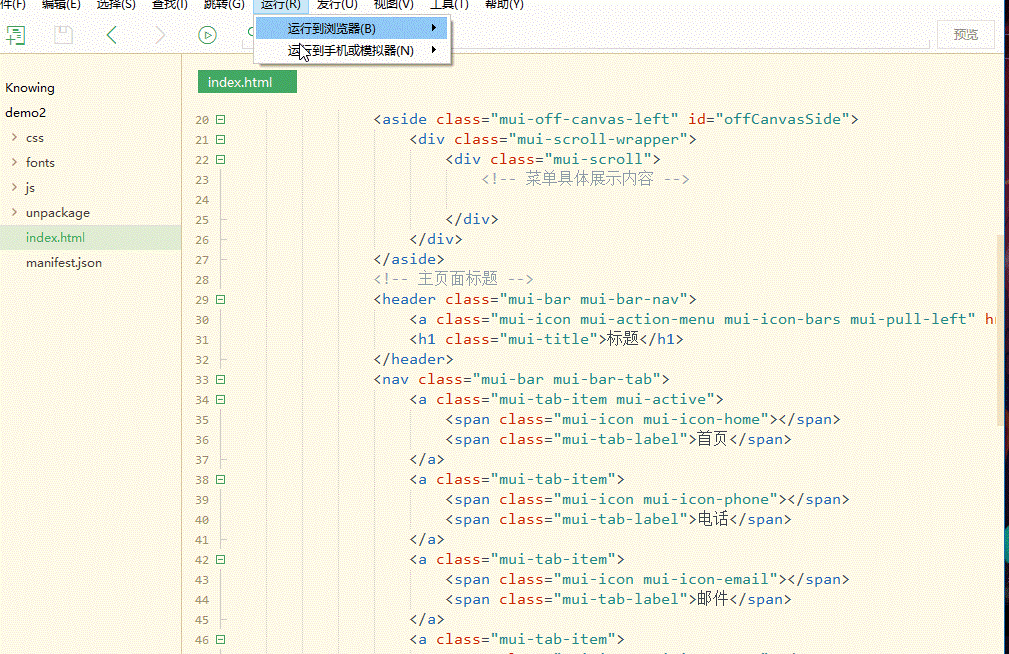
Task: Select the fonts folder name
Action: pos(40,163)
